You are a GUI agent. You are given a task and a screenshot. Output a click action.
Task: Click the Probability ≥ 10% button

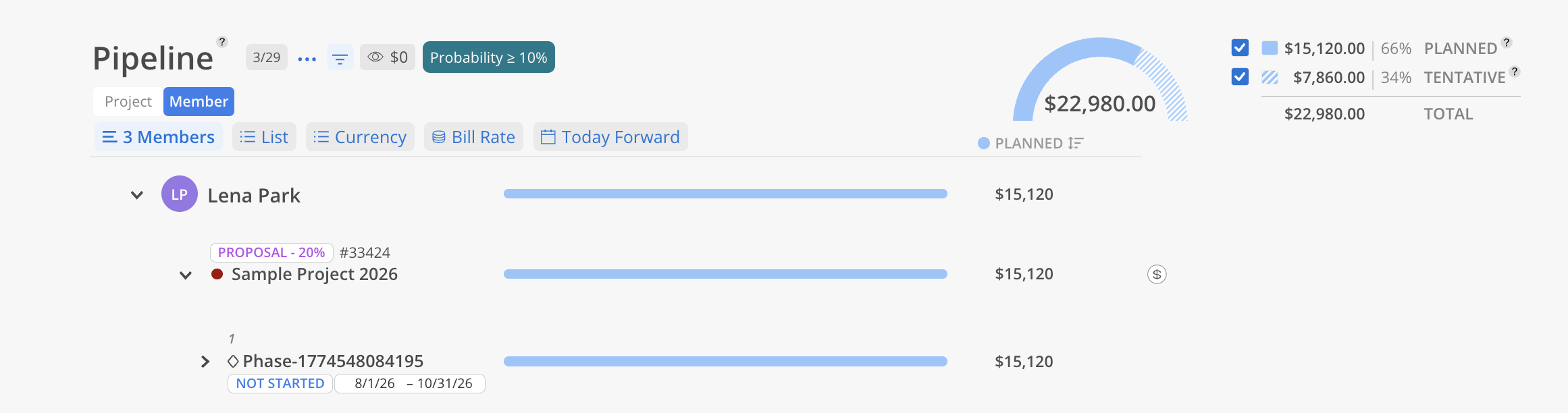pos(489,57)
